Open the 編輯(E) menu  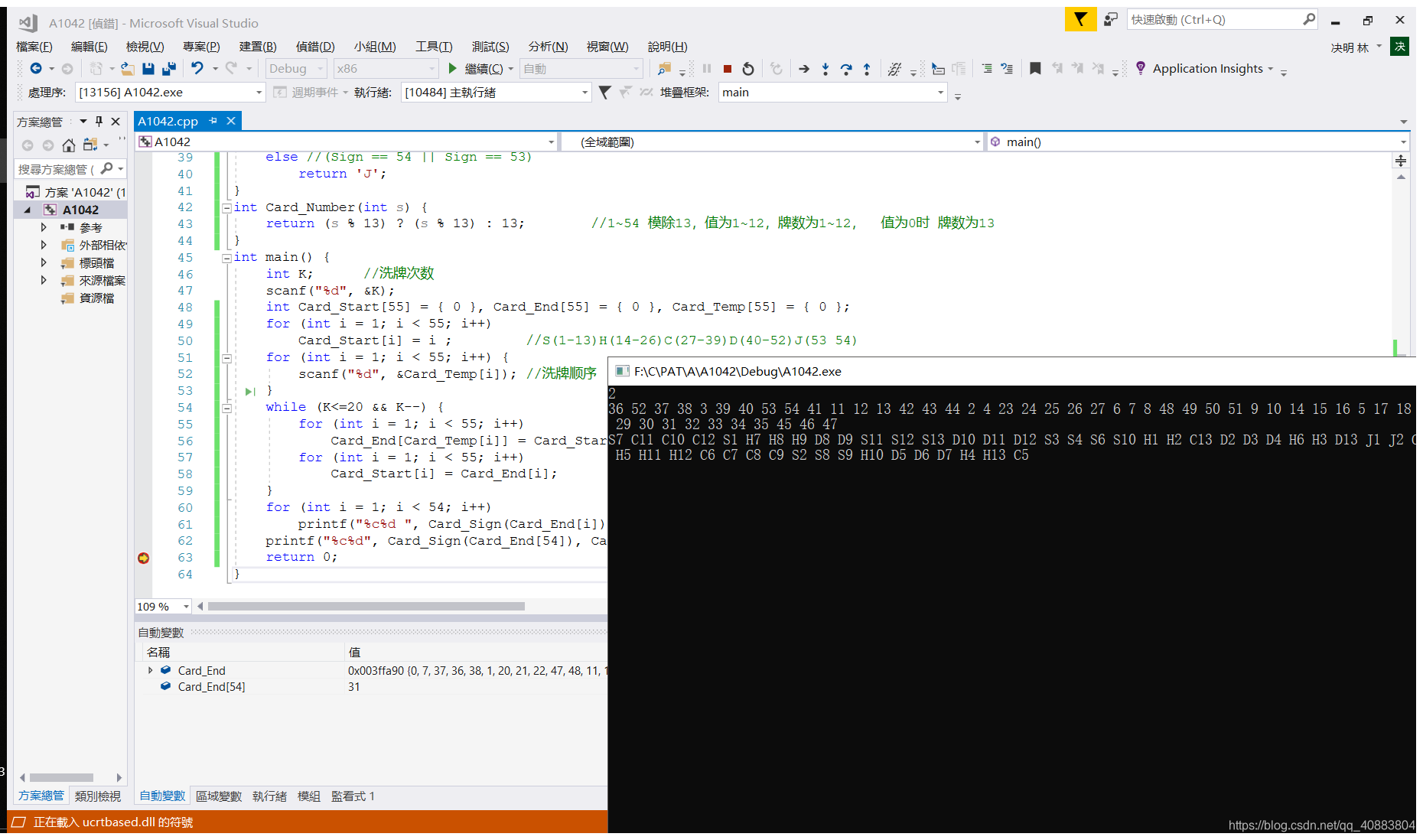[89, 47]
